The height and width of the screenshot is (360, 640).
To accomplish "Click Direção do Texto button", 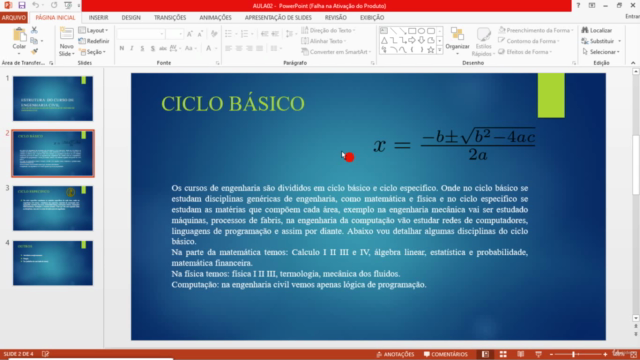I will (328, 30).
